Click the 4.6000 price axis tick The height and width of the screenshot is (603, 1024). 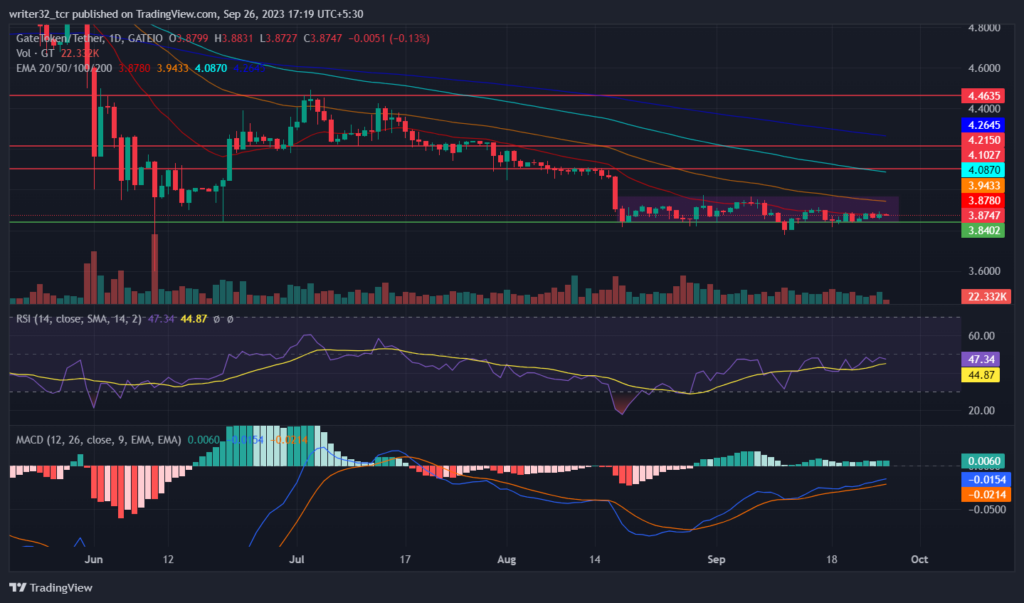click(984, 68)
